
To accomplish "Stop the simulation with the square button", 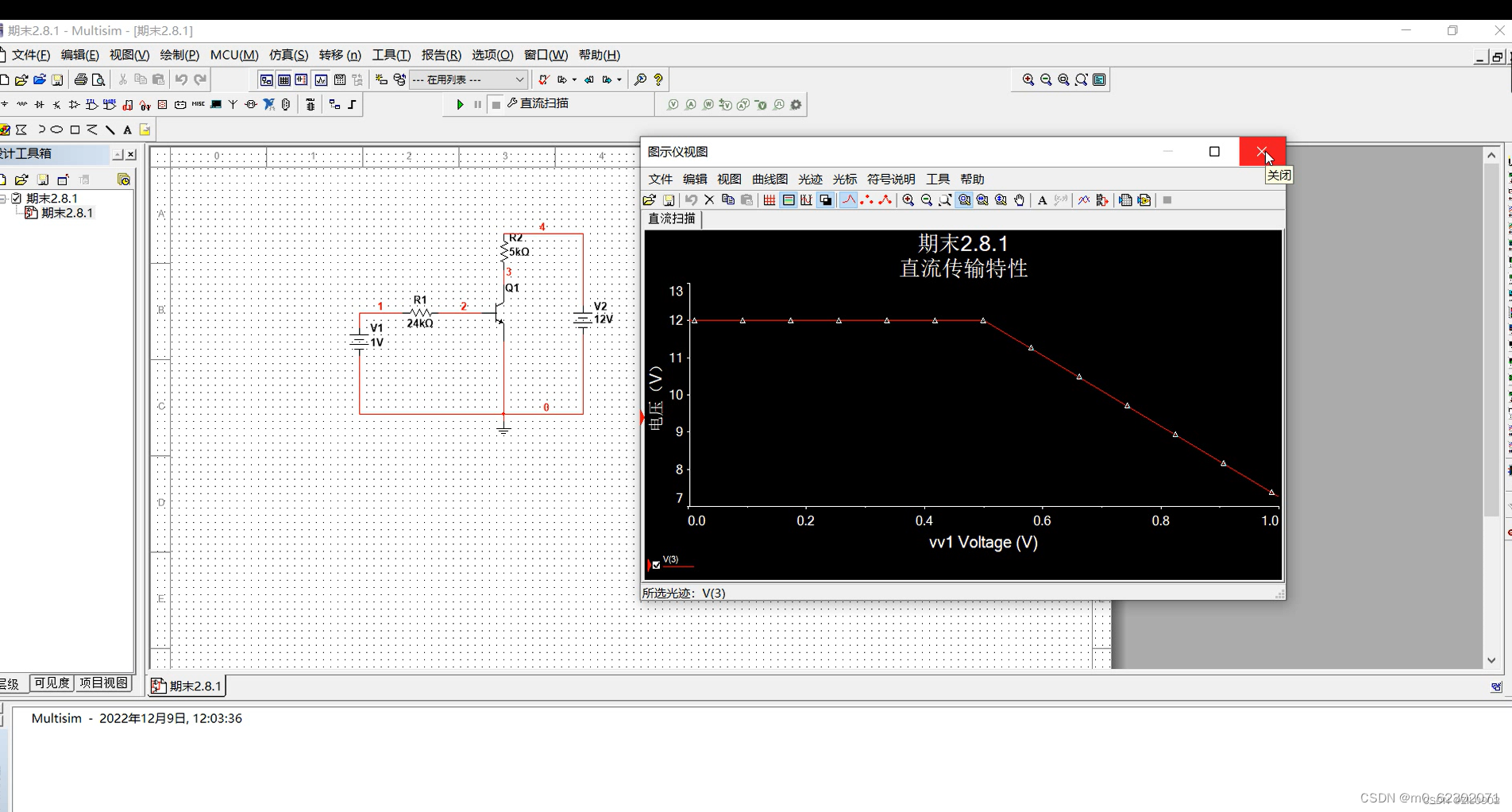I will click(x=496, y=104).
